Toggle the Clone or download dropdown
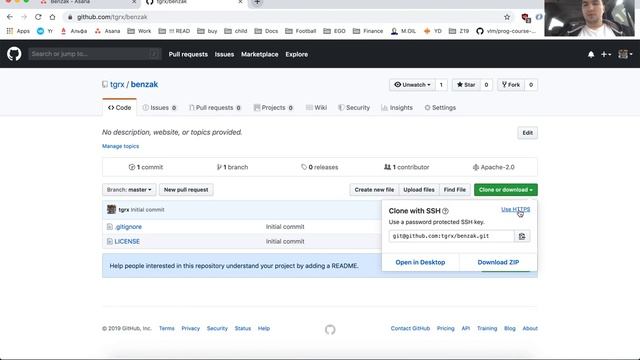The width and height of the screenshot is (640, 360). click(x=506, y=190)
